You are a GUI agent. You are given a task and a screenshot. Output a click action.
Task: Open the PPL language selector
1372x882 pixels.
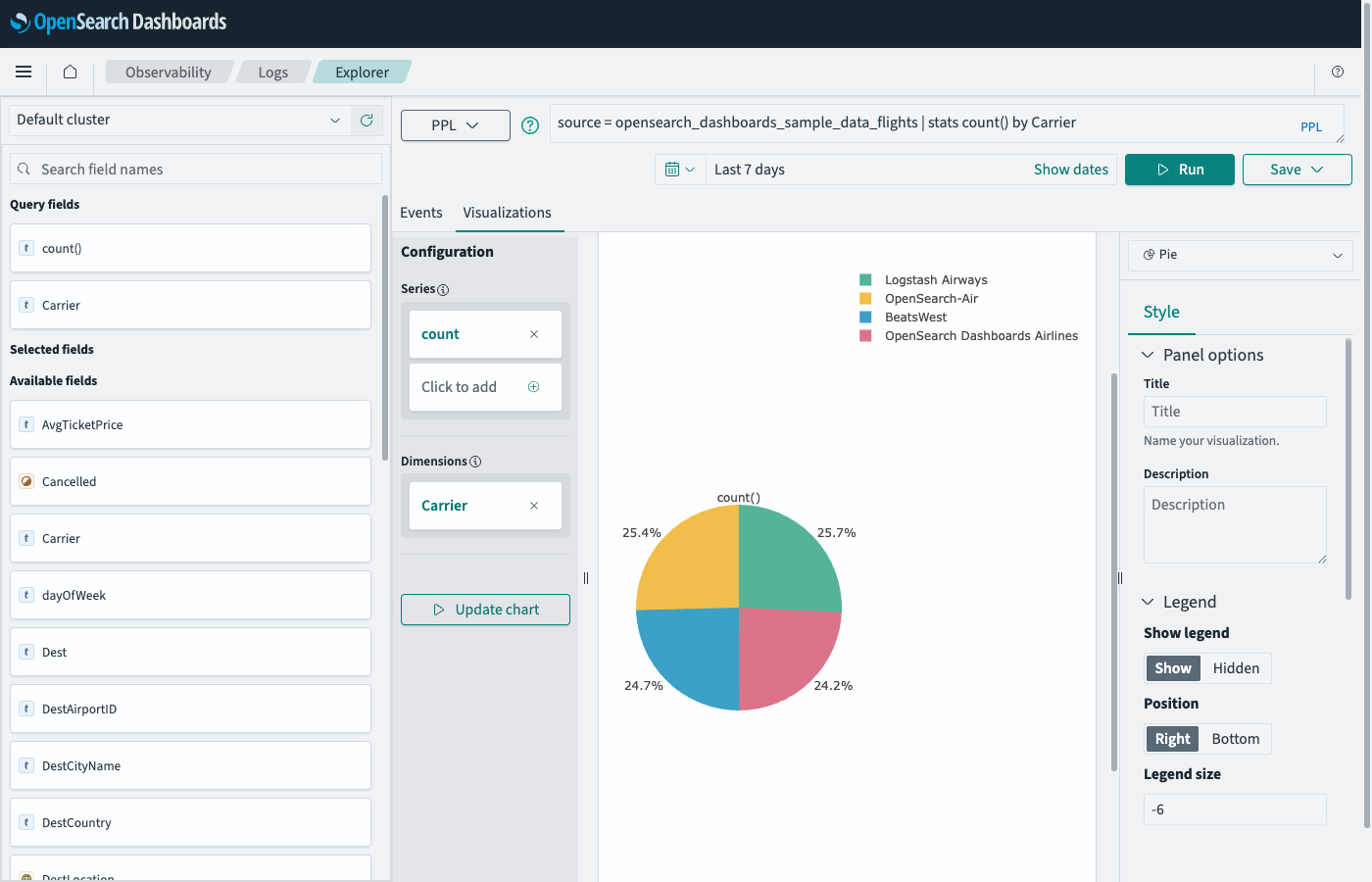[x=456, y=125]
